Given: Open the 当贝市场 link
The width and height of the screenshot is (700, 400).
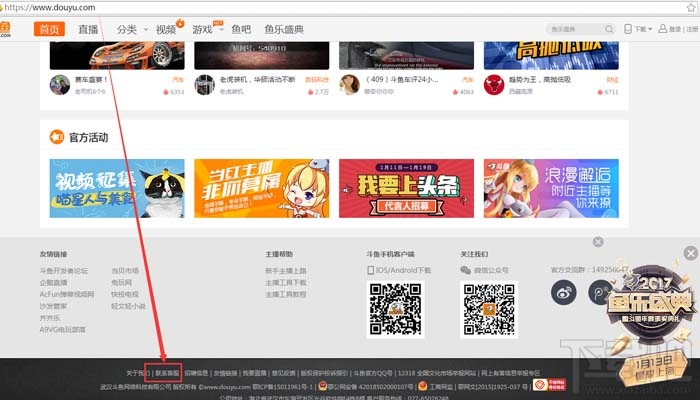Looking at the screenshot, I should click(x=125, y=271).
